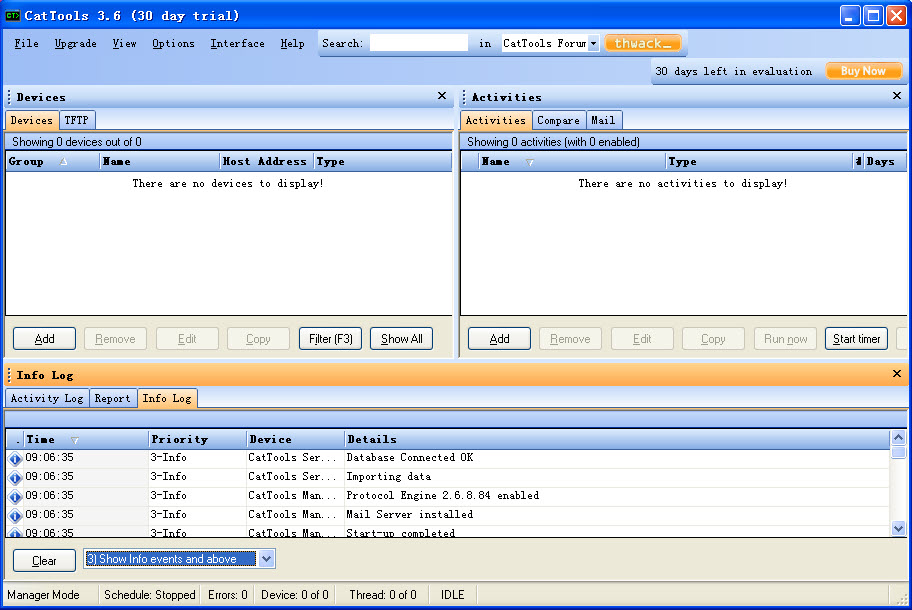Open the Upgrade menu
This screenshot has height=610, width=912.
pos(76,44)
